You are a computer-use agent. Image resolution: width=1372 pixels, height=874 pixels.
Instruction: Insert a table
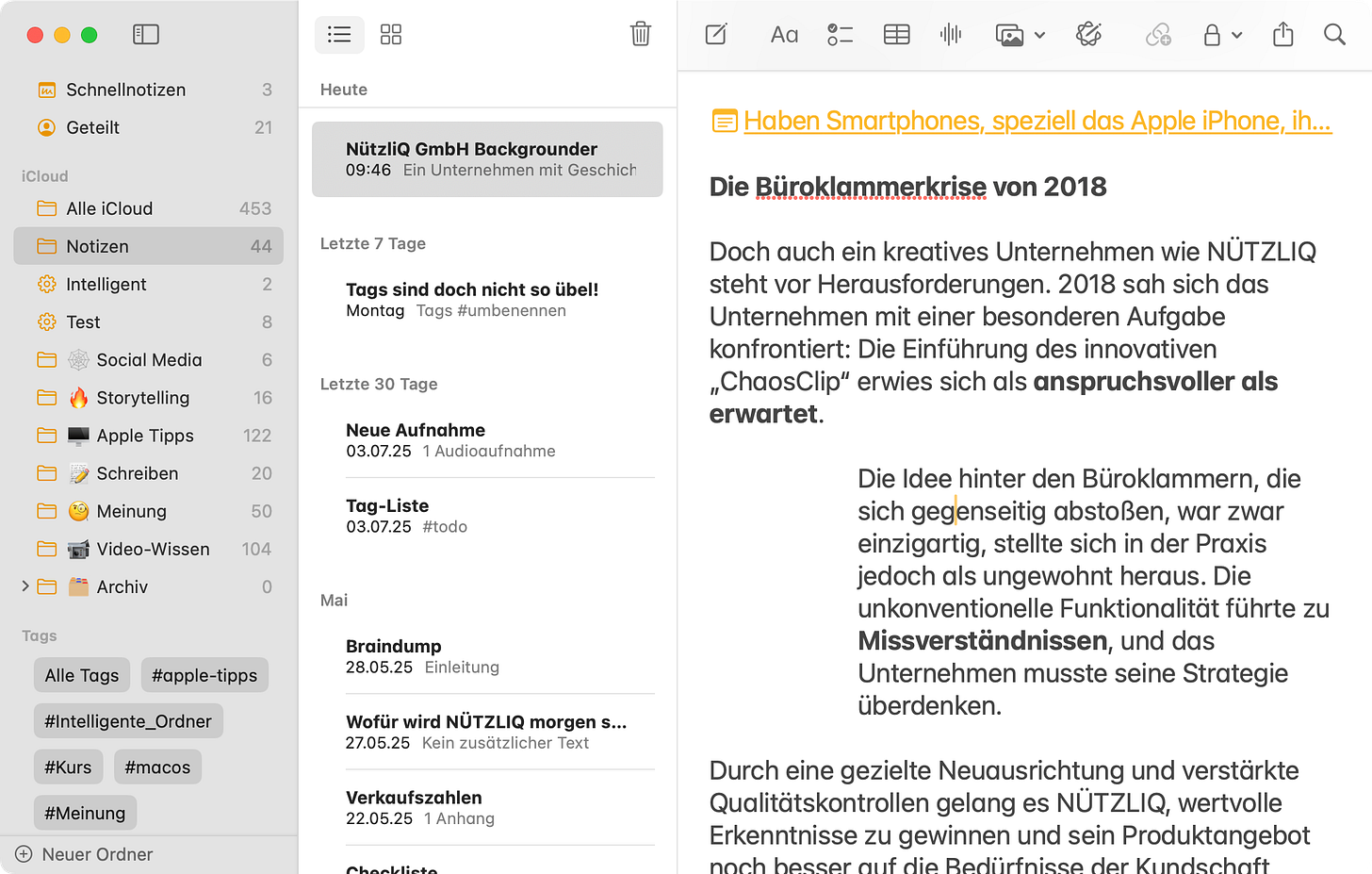pyautogui.click(x=897, y=35)
